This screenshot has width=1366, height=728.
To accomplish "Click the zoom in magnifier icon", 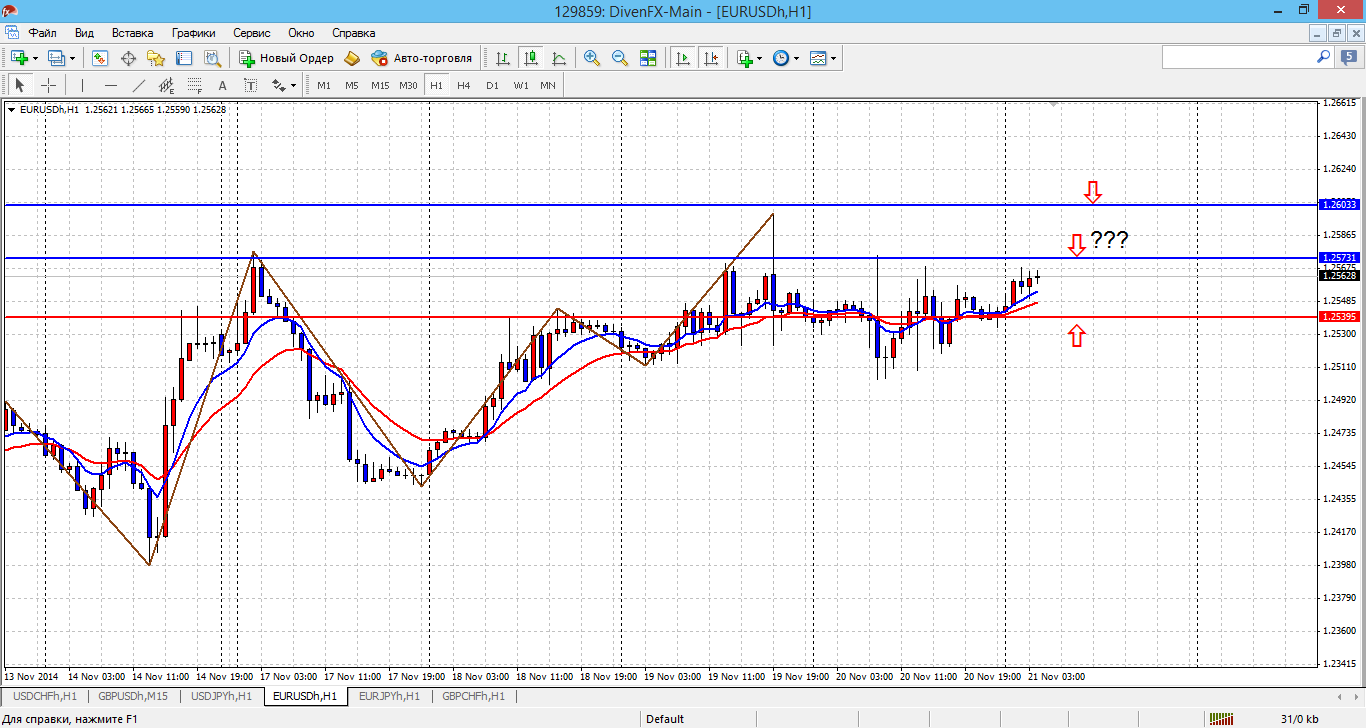I will click(592, 58).
